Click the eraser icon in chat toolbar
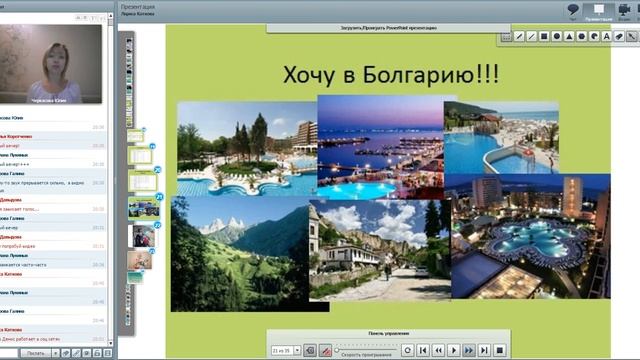640x360 pixels. point(66,353)
